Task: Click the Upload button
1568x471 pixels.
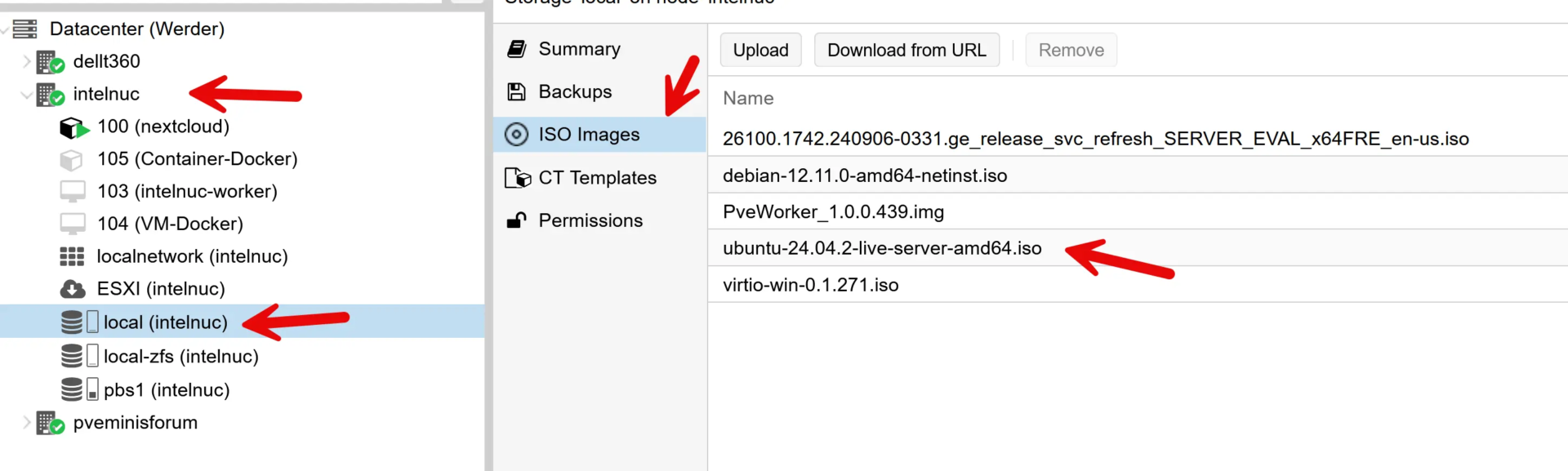Action: [760, 51]
